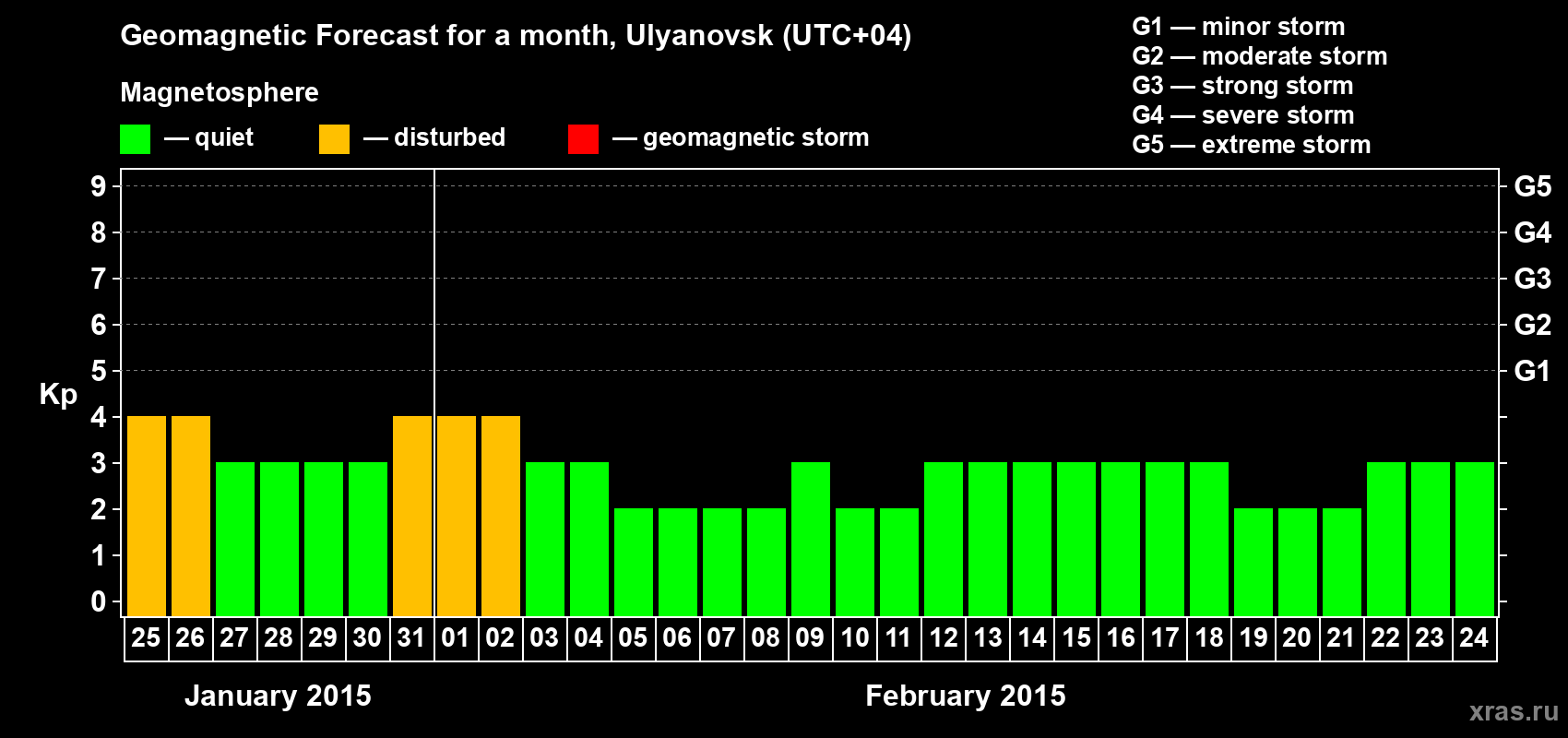This screenshot has height=738, width=1568.
Task: Click the date label 20
Action: tap(1297, 638)
